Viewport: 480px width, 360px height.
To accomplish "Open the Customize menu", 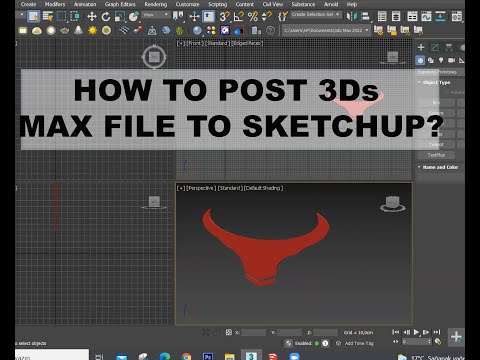I will (x=187, y=4).
